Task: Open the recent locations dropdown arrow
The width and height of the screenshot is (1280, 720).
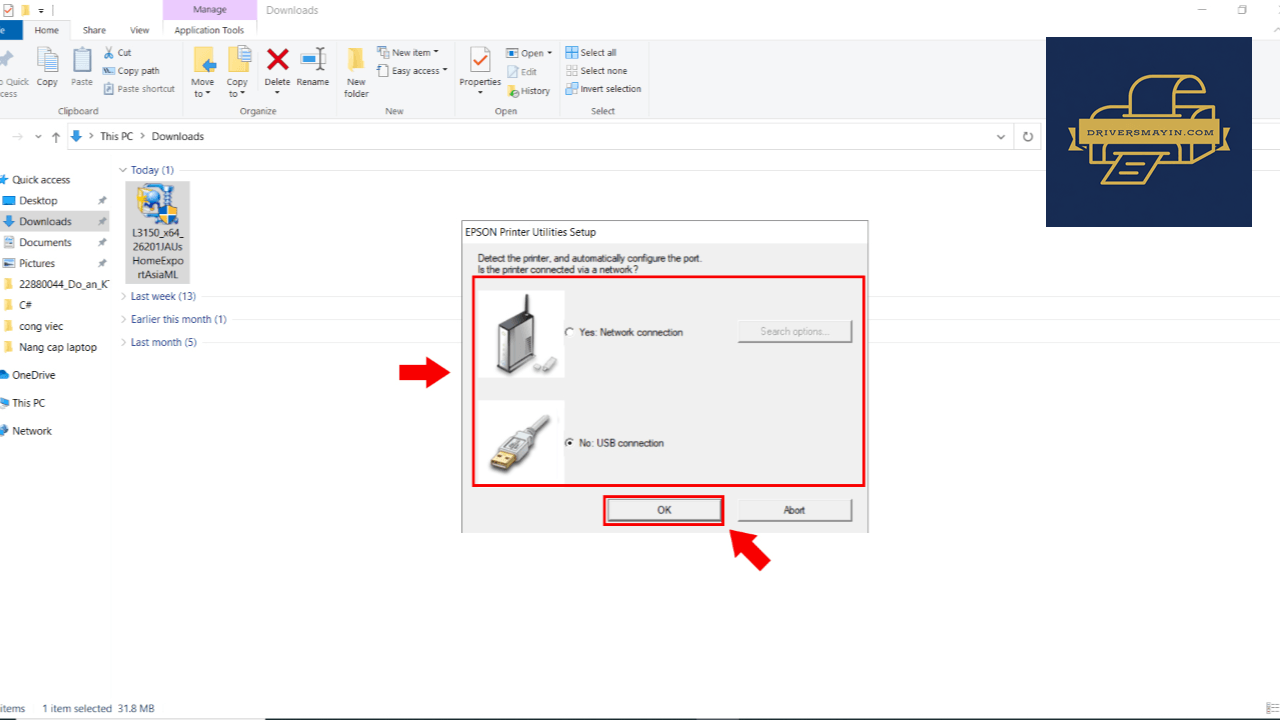Action: (38, 137)
